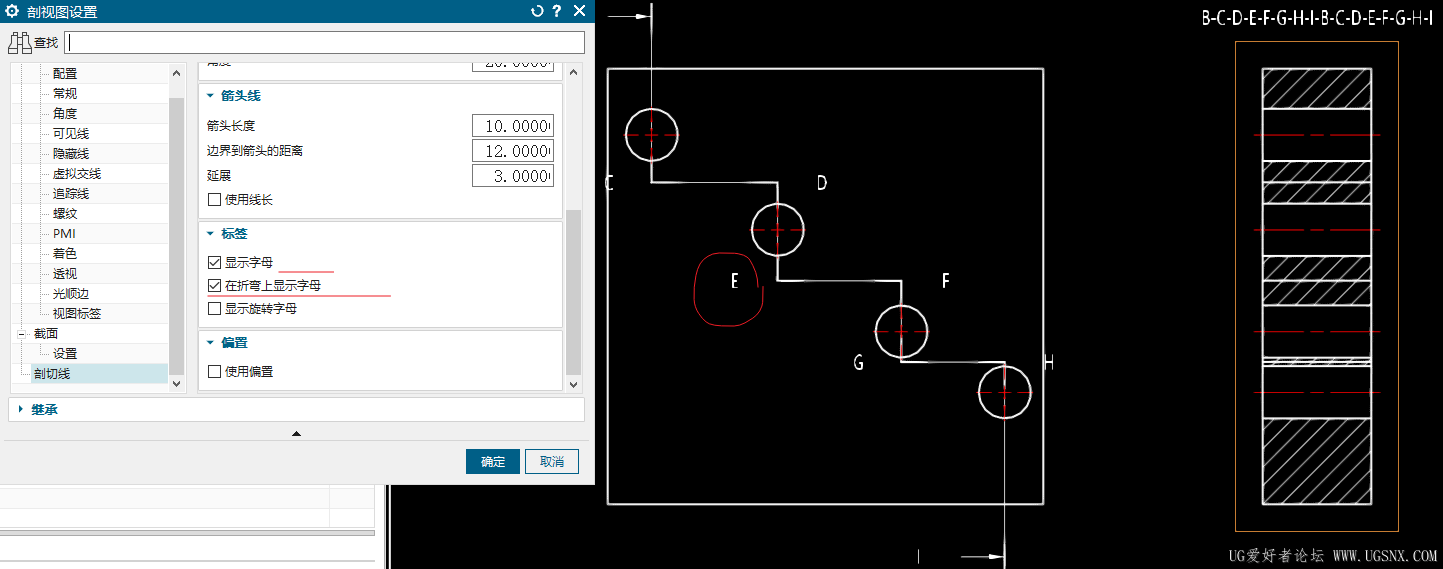
Task: Click section view title B-C-D-E-F-G-H-I text
Action: 1317,19
